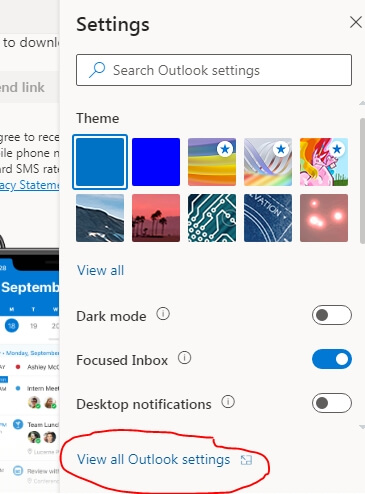This screenshot has width=365, height=494.
Task: Select the default blue theme swatch
Action: tap(100, 162)
